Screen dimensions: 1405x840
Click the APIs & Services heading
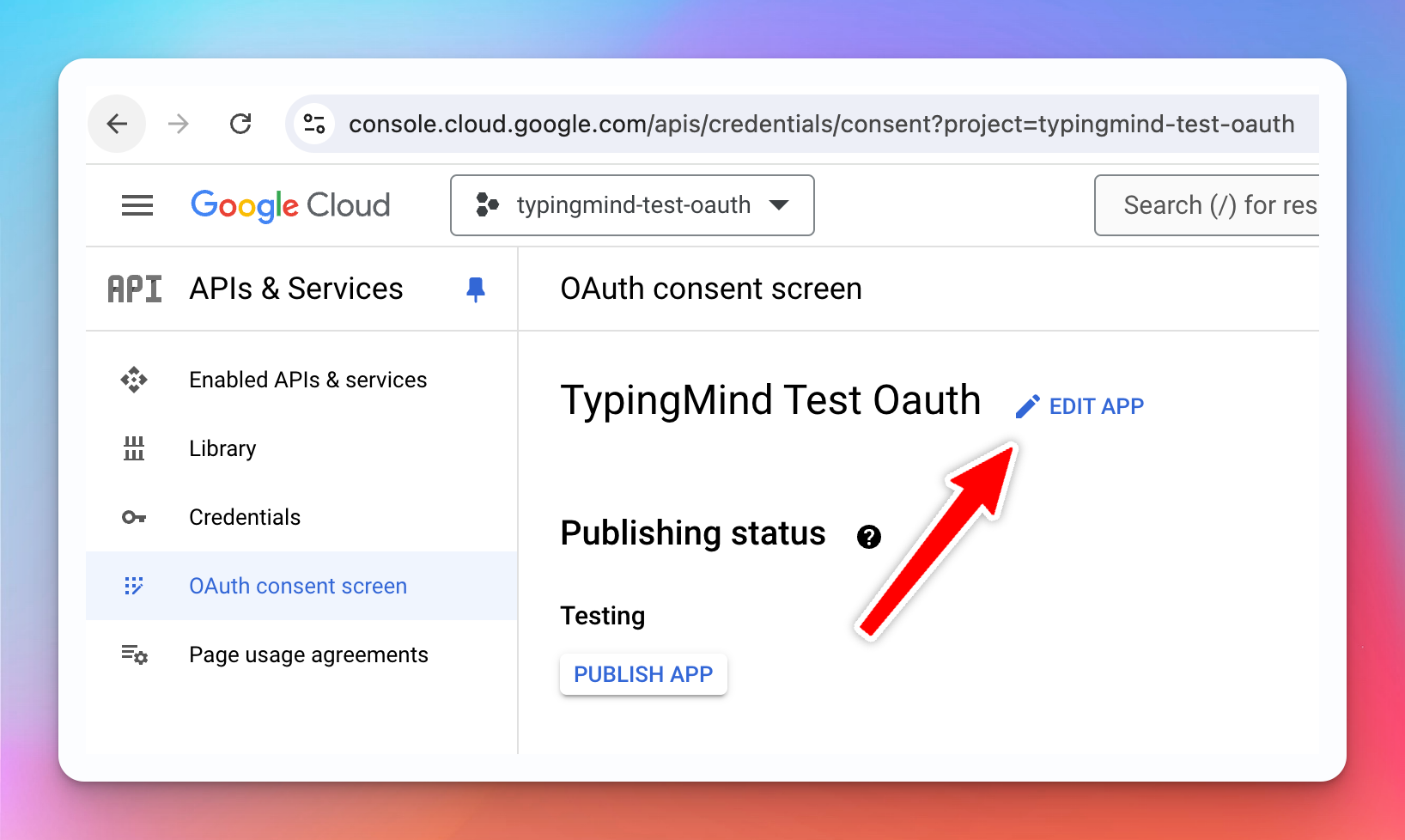tap(296, 289)
